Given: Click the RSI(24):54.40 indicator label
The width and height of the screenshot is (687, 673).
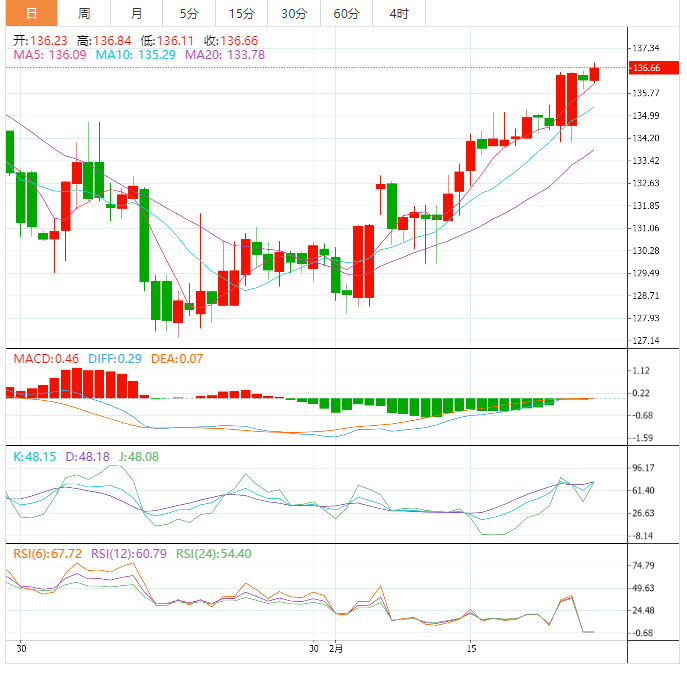Looking at the screenshot, I should pyautogui.click(x=214, y=553).
